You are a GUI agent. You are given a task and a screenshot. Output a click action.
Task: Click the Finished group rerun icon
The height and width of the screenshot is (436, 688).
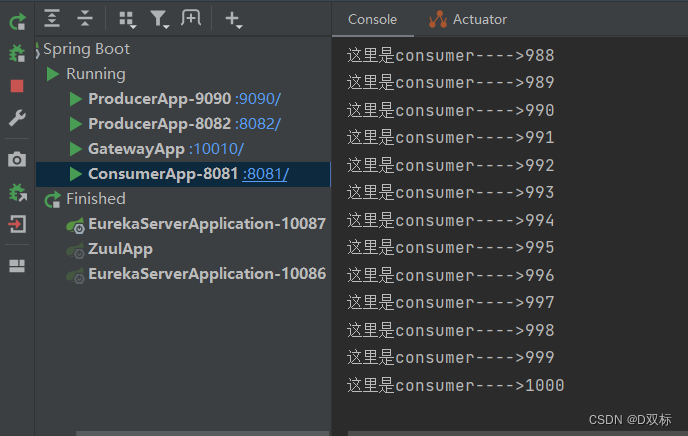click(53, 200)
